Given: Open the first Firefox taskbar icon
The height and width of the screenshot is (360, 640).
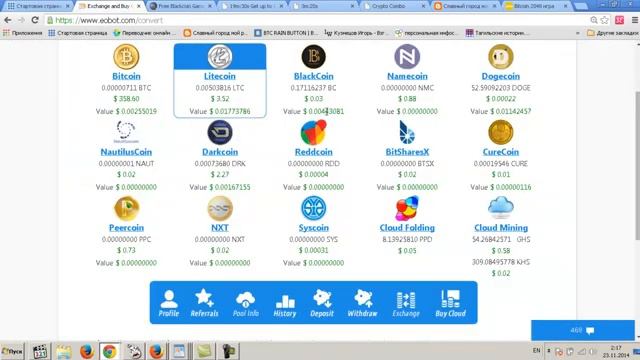Looking at the screenshot, I should (x=87, y=351).
